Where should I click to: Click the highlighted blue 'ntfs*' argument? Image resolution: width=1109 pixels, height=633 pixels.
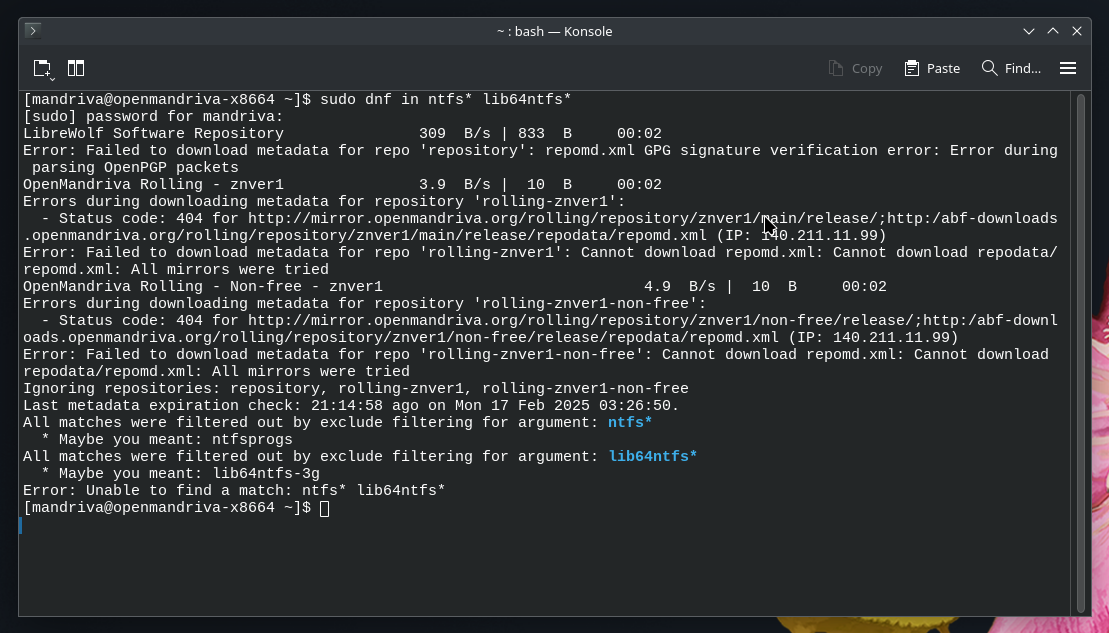point(630,423)
